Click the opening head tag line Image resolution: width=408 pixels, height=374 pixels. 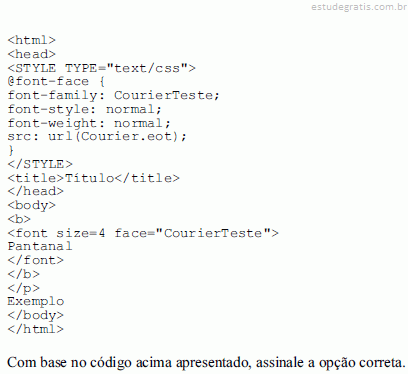click(x=32, y=54)
